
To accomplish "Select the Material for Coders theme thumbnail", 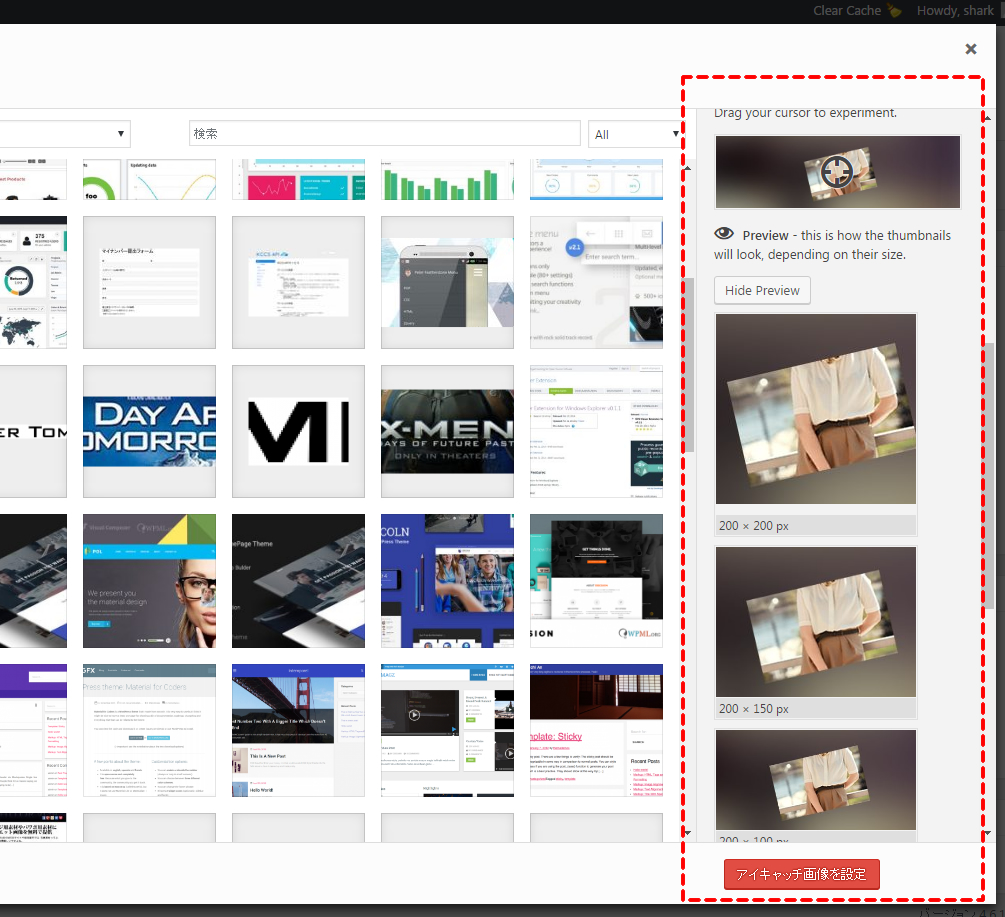I will tap(149, 730).
